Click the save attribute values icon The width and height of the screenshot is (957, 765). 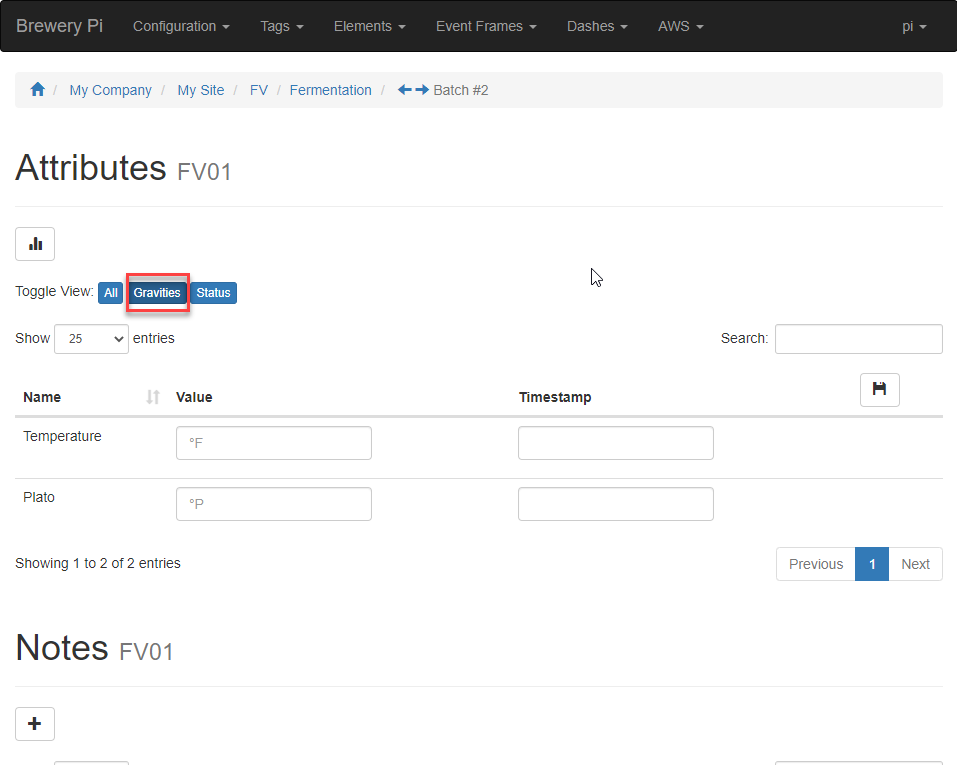click(879, 390)
